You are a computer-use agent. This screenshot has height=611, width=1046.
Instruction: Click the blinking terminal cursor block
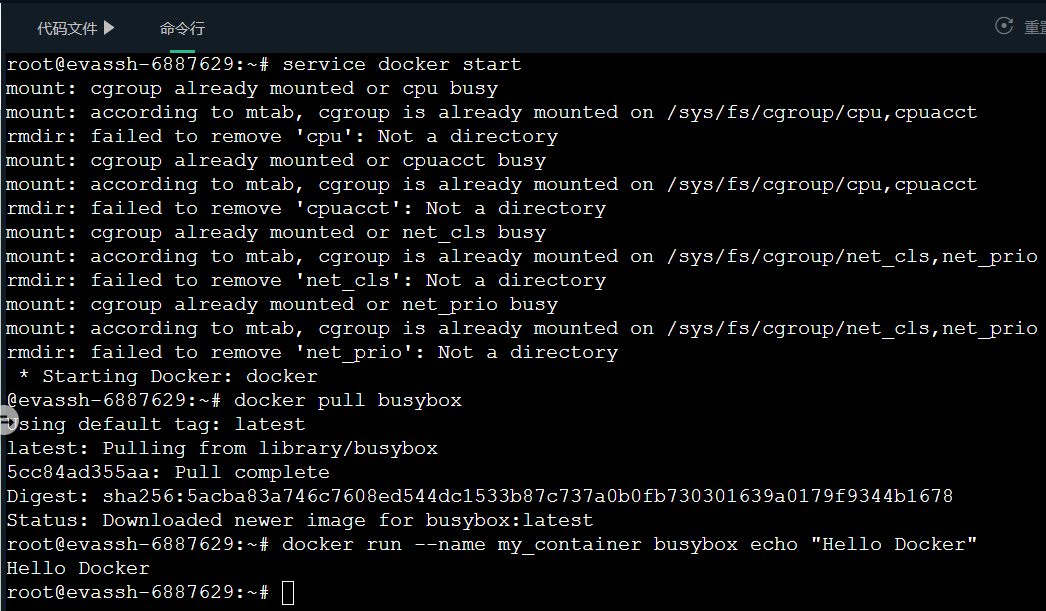coord(288,592)
